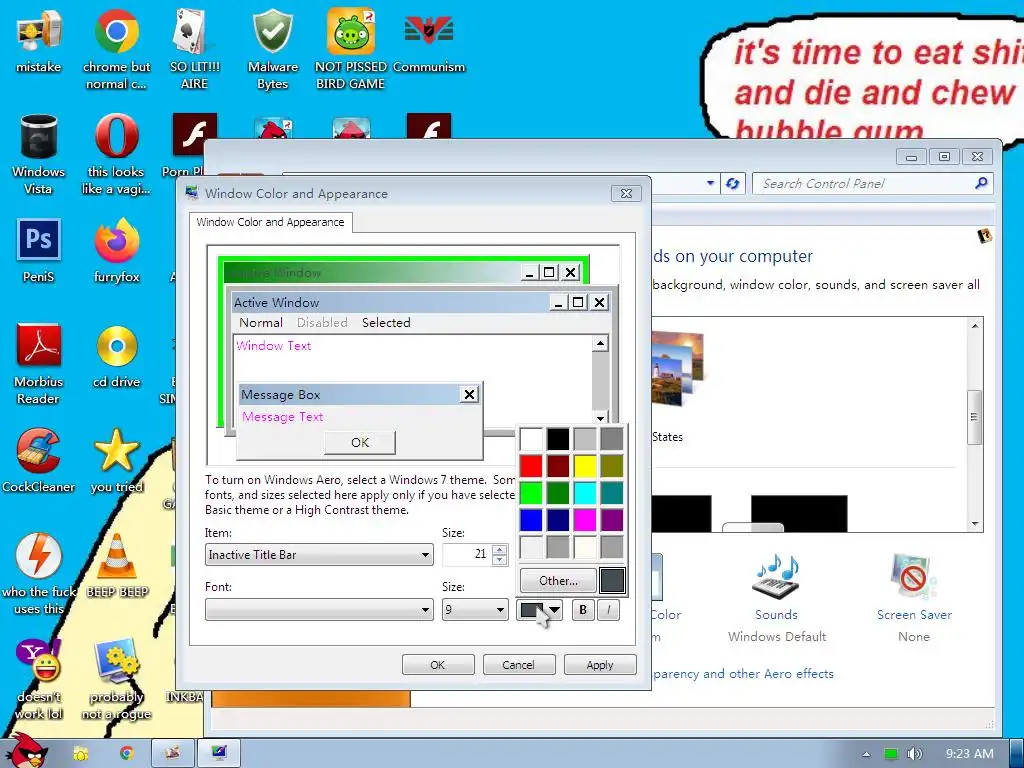Click OK in the Message Box preview
1024x768 pixels.
pos(360,442)
